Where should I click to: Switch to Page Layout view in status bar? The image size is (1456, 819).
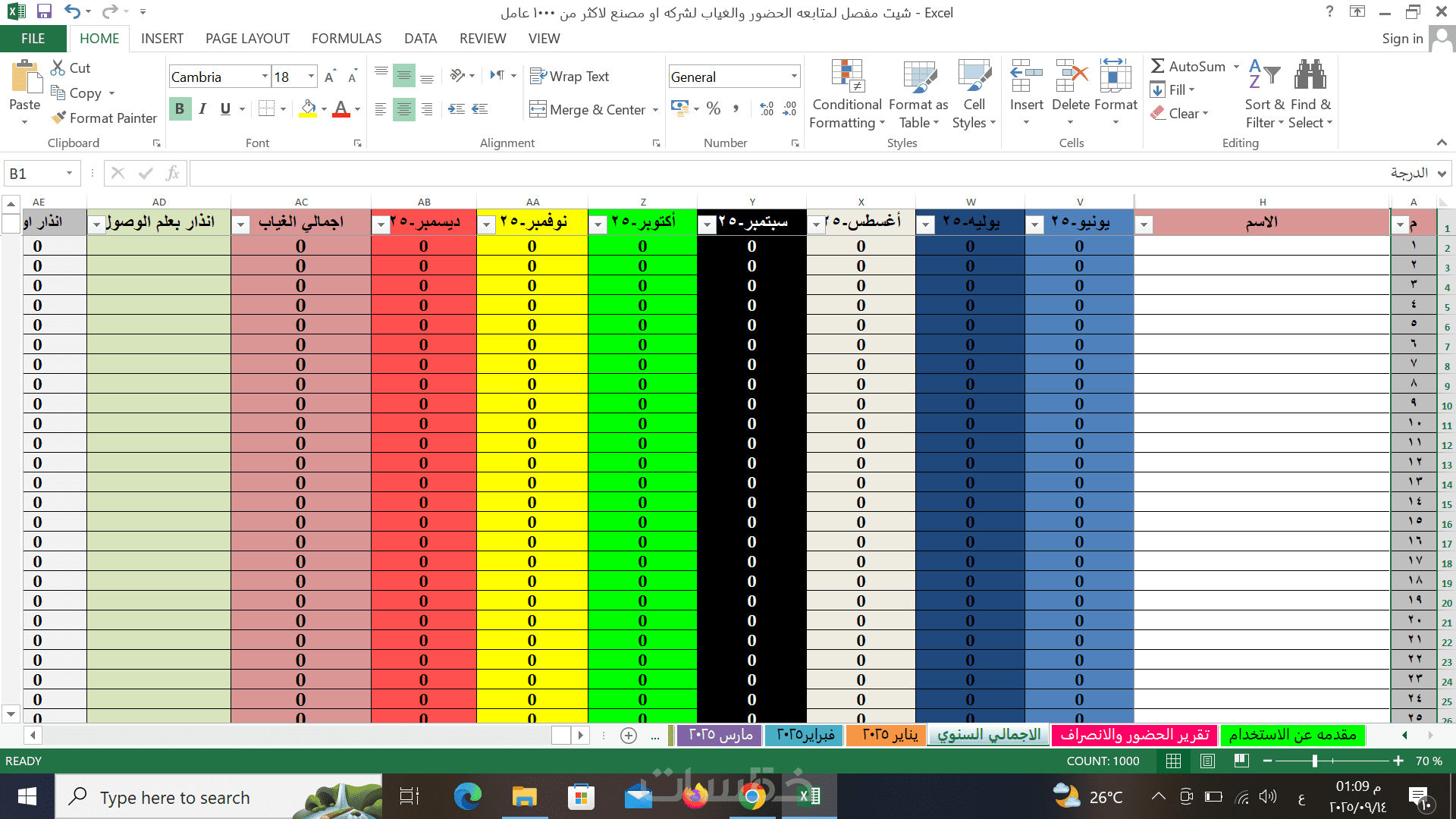[1208, 761]
